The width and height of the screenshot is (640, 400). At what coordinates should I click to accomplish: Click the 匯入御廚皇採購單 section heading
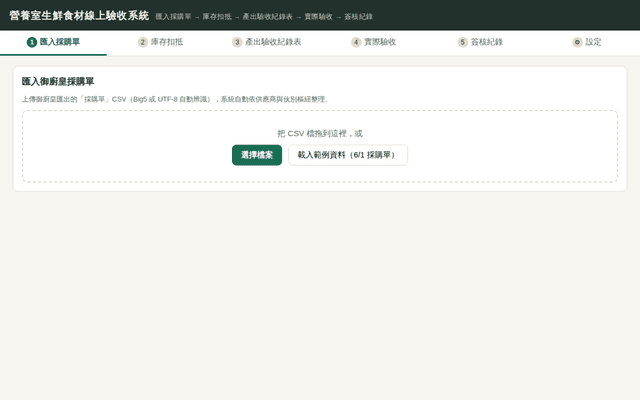click(x=58, y=82)
